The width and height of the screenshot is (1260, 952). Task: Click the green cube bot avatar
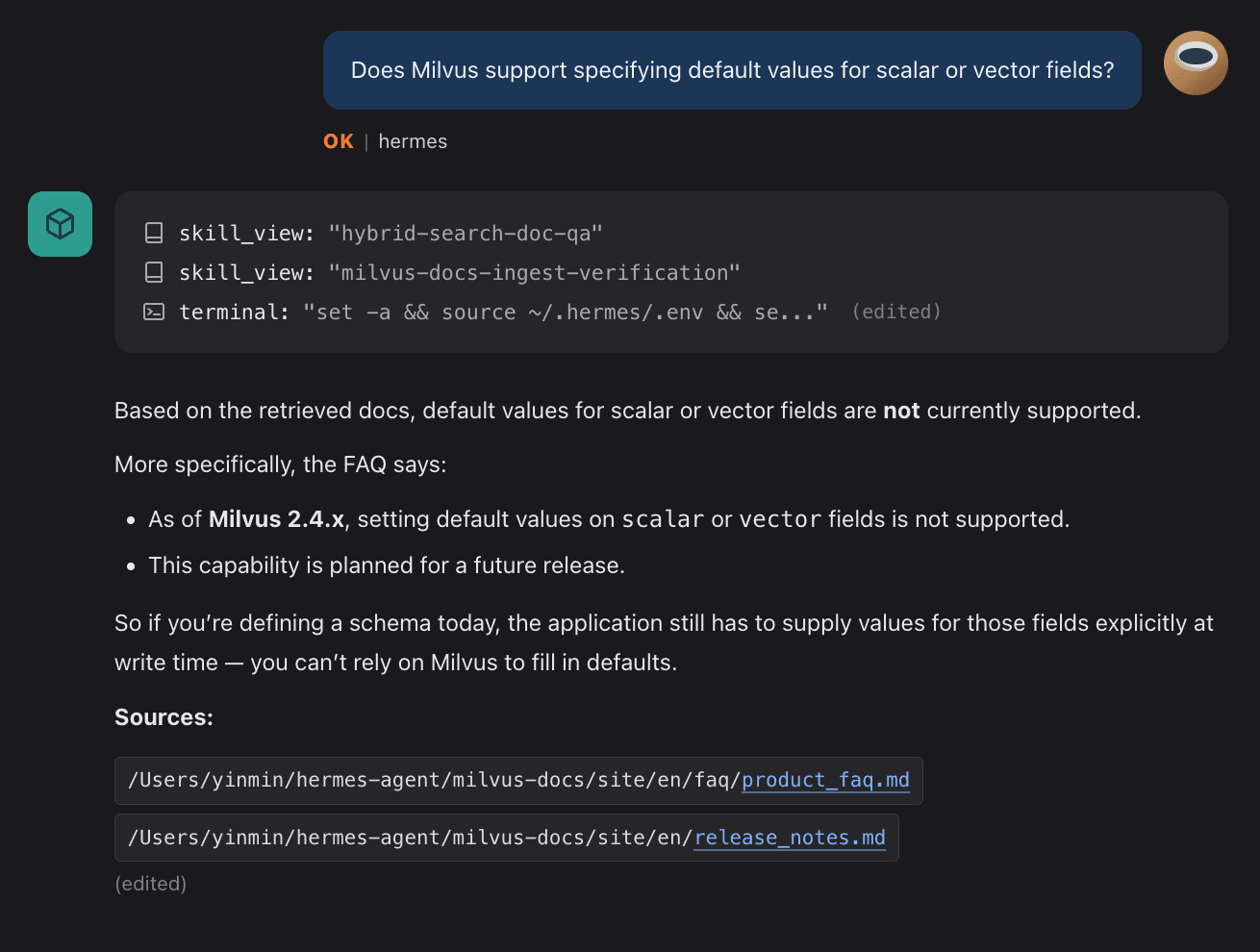tap(60, 224)
